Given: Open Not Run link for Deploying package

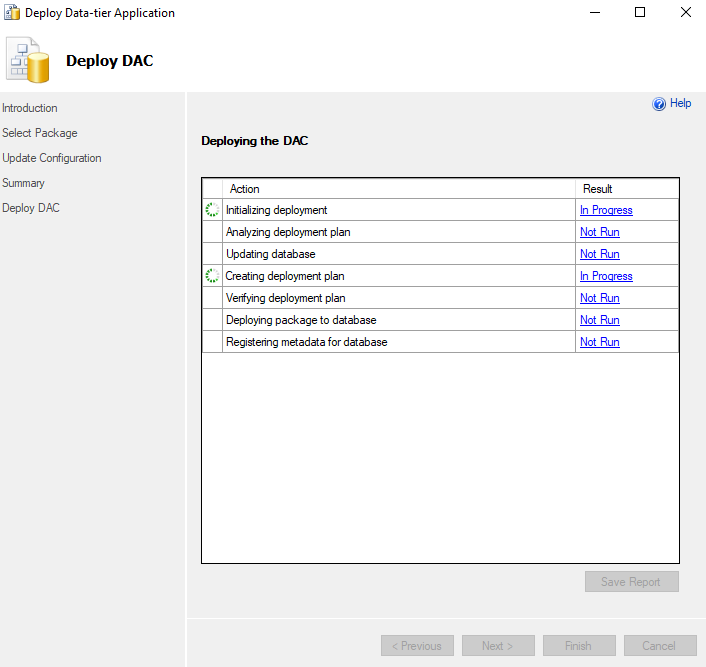Looking at the screenshot, I should pyautogui.click(x=599, y=320).
